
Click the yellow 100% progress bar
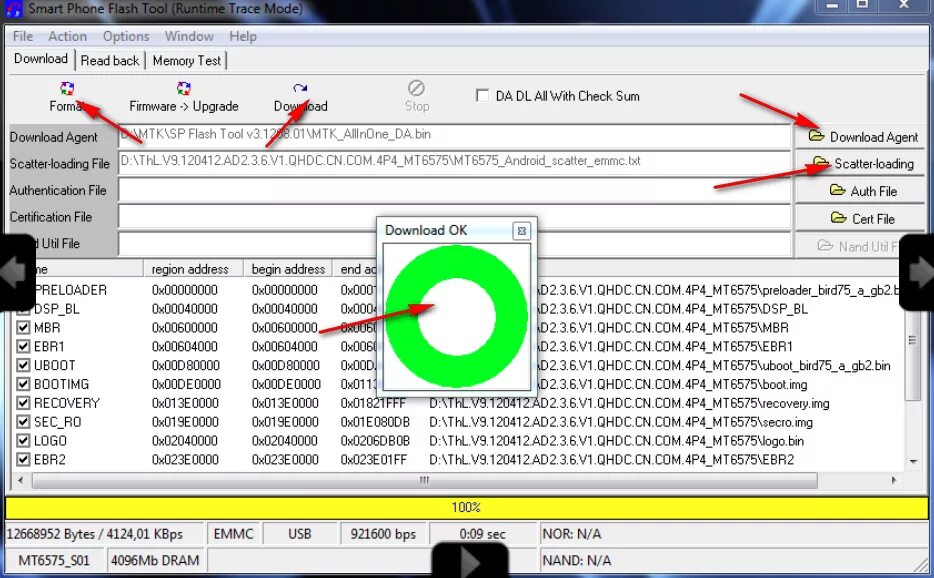466,508
